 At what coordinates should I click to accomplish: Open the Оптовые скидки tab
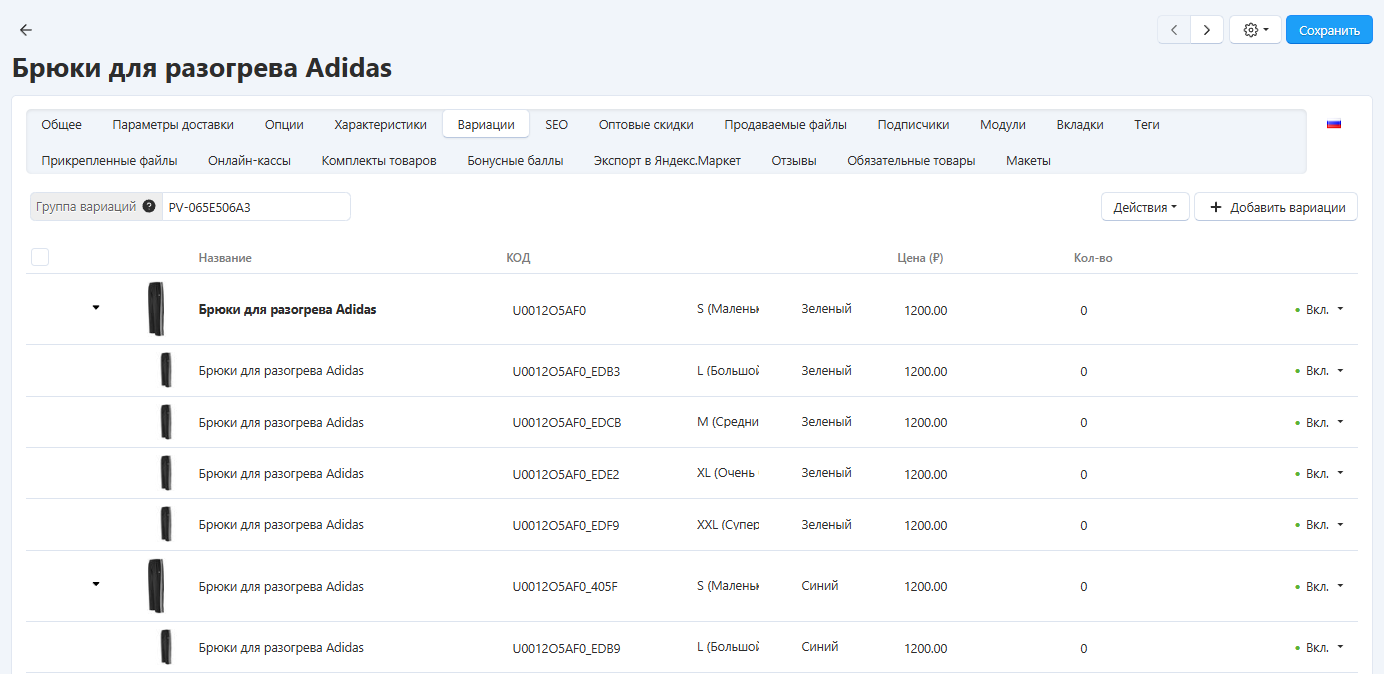tap(646, 125)
